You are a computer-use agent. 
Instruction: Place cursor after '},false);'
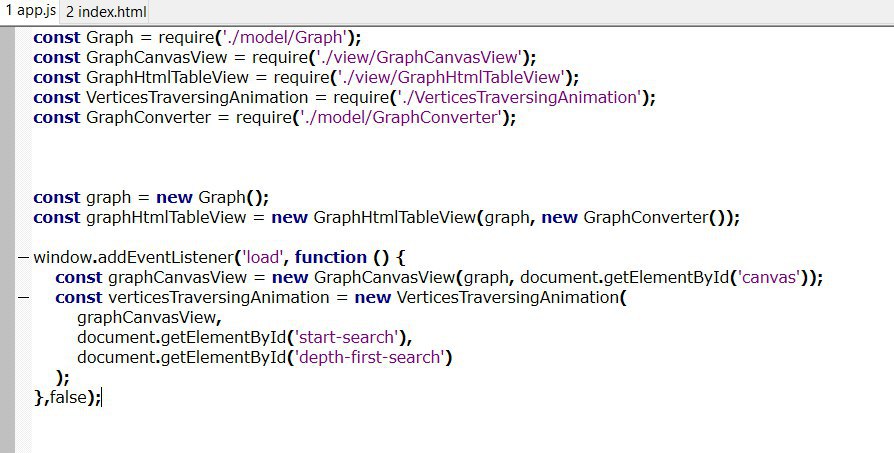(101, 398)
